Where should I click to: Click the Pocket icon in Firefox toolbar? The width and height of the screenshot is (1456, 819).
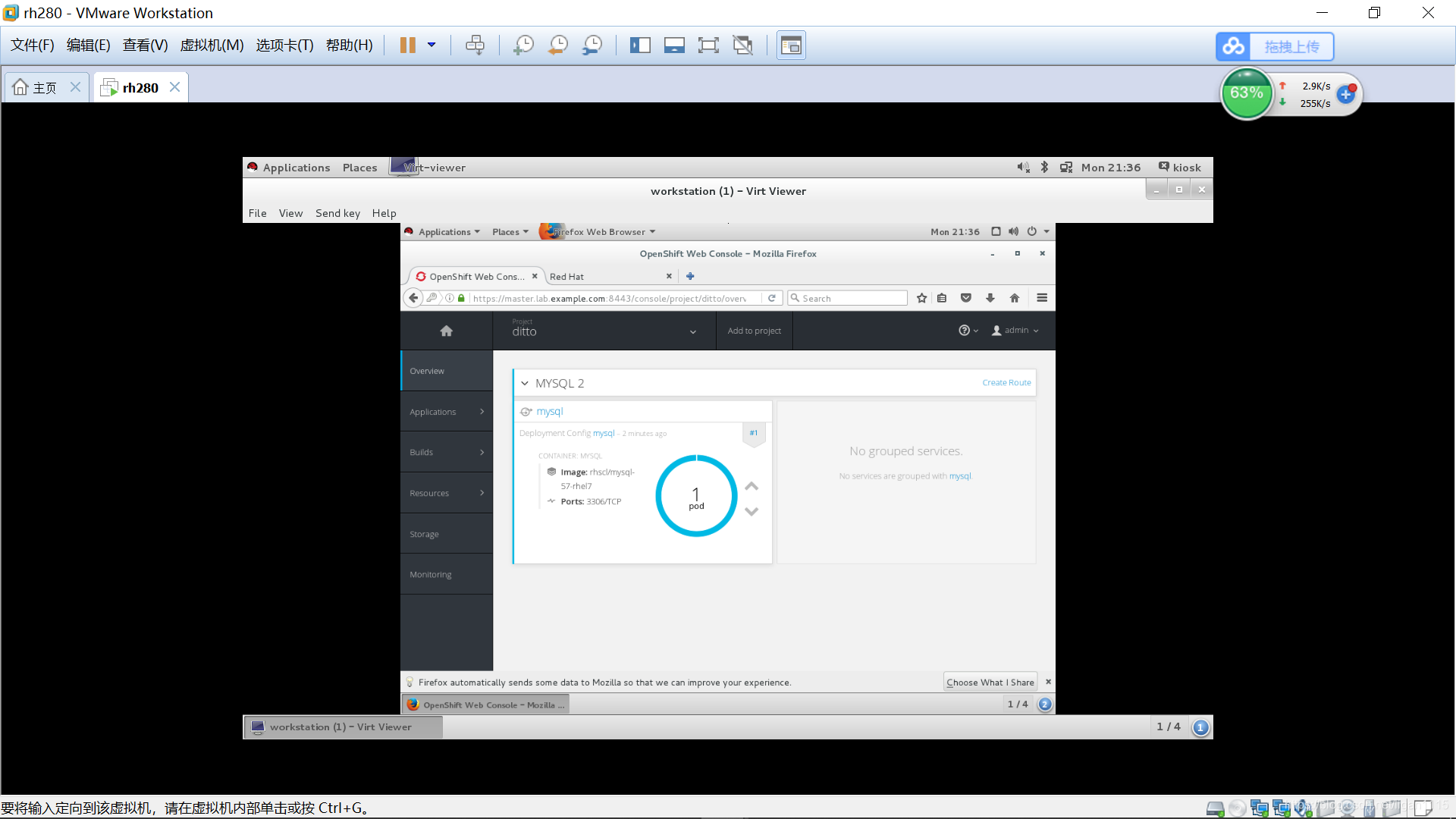coord(966,298)
